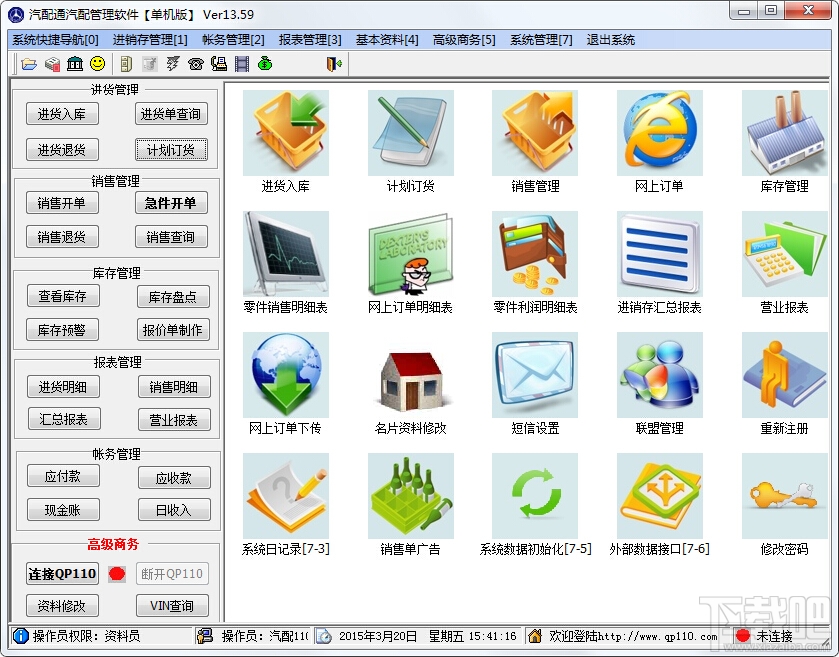Click the 退出系统 menu item
The height and width of the screenshot is (657, 839).
coord(611,40)
